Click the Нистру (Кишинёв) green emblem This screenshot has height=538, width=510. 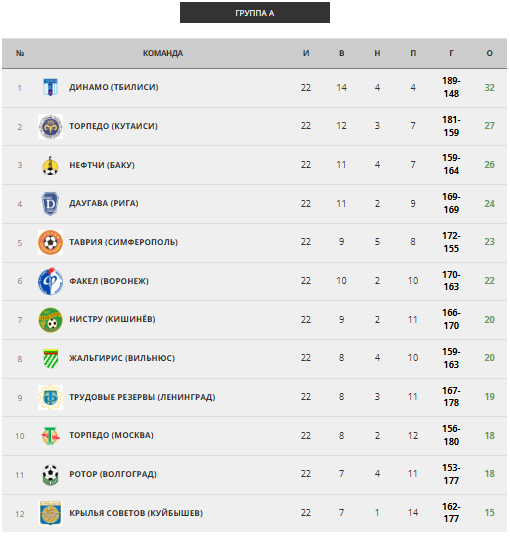click(x=50, y=320)
